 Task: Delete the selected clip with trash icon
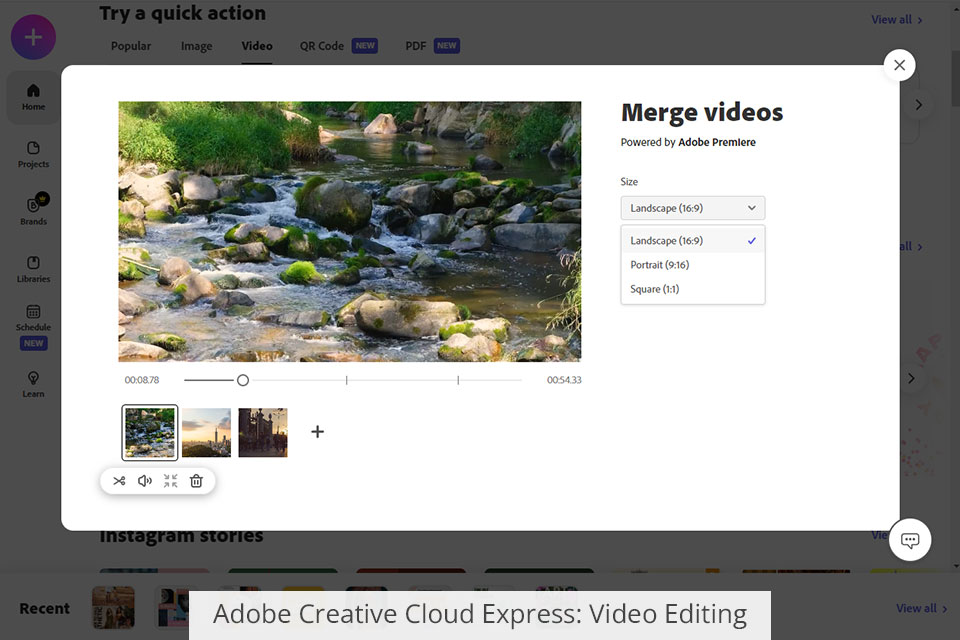pos(196,481)
